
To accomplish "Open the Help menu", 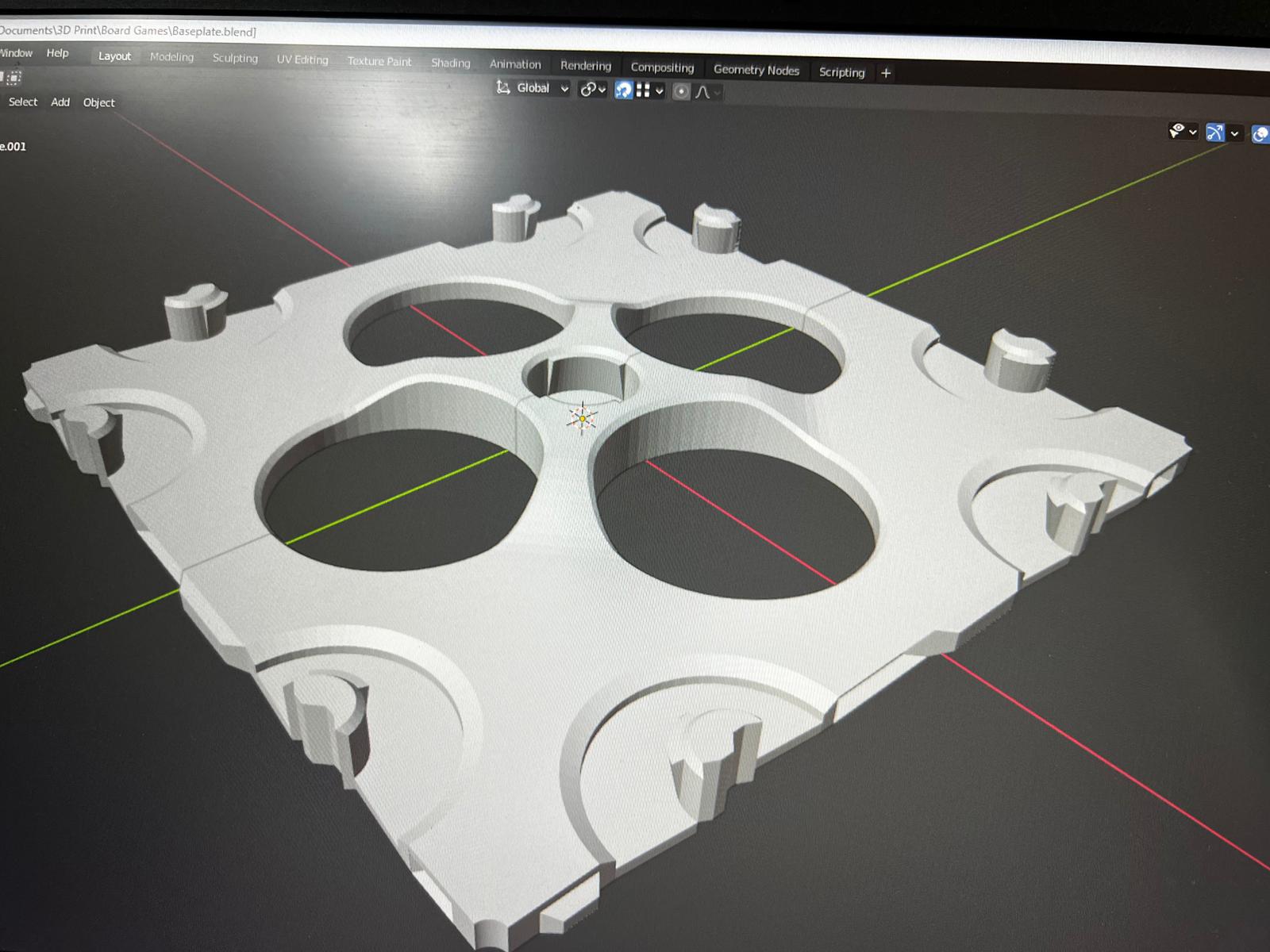I will [x=57, y=53].
